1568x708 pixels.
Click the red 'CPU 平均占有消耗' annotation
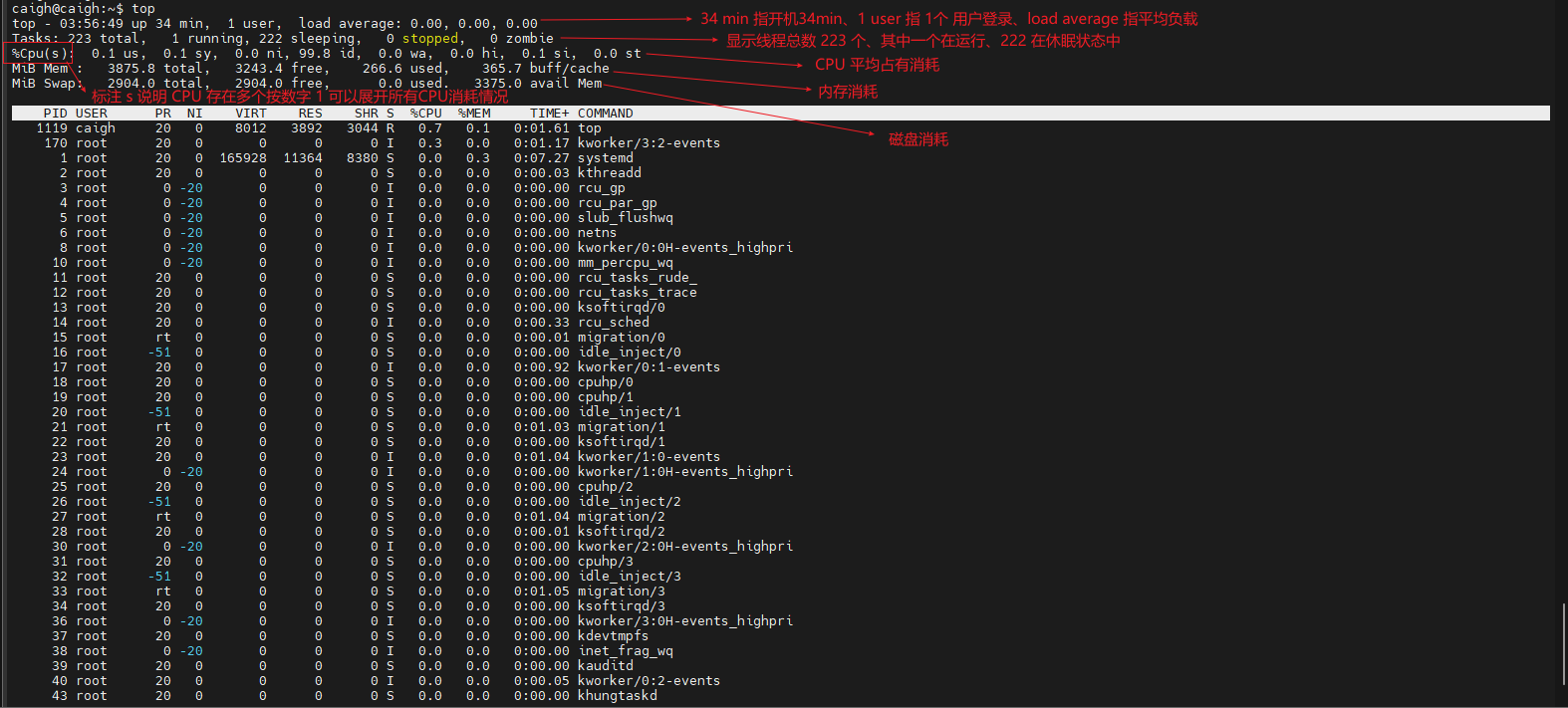coord(877,65)
